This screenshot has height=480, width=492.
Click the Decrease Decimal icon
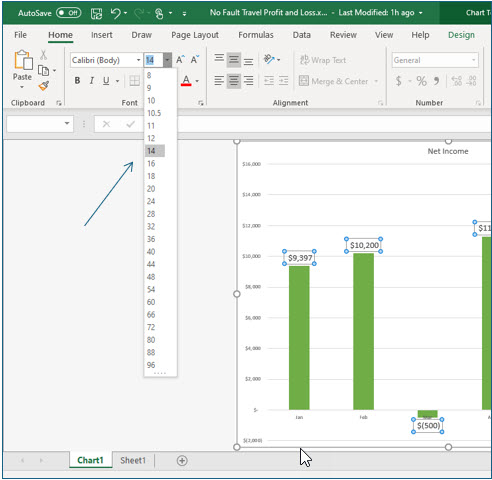(472, 81)
